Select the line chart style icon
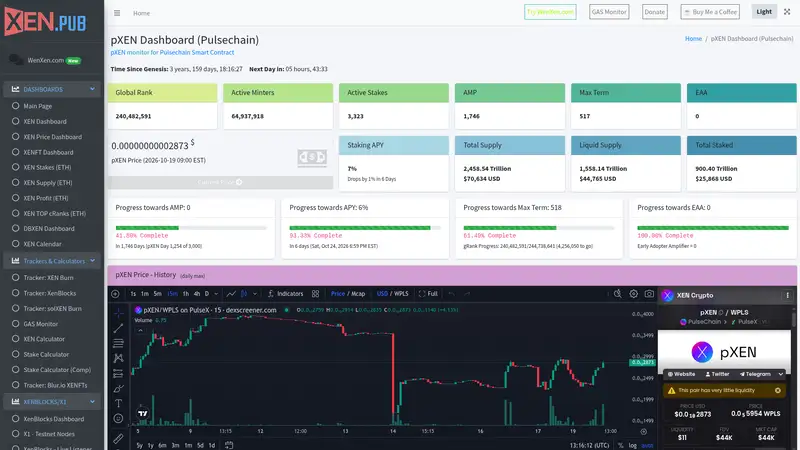The width and height of the screenshot is (800, 450). (x=231, y=294)
